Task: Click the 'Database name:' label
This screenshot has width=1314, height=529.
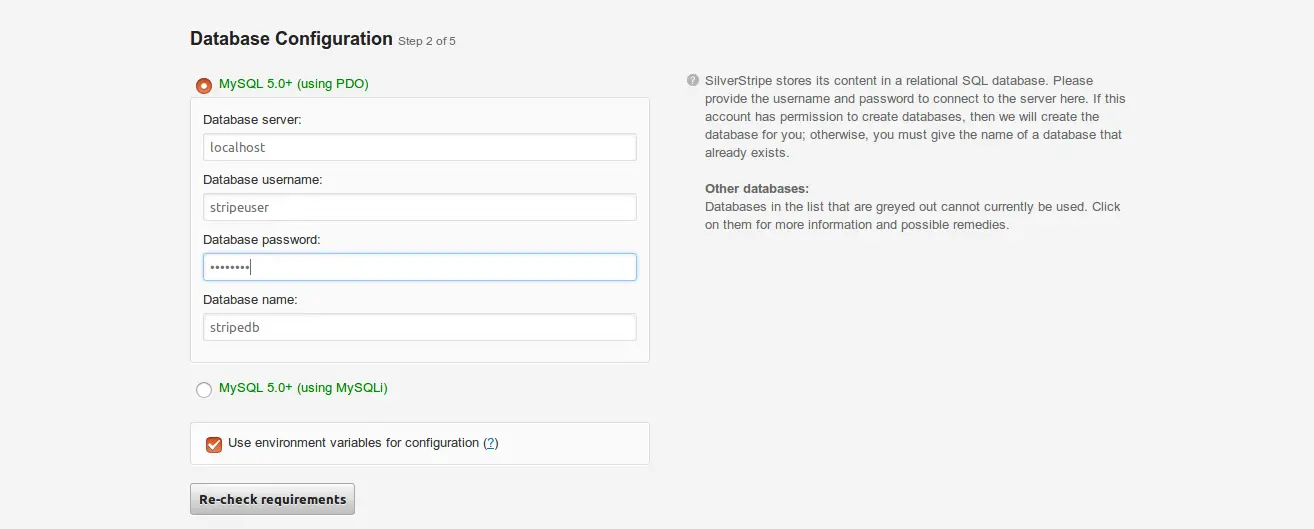Action: tap(250, 300)
